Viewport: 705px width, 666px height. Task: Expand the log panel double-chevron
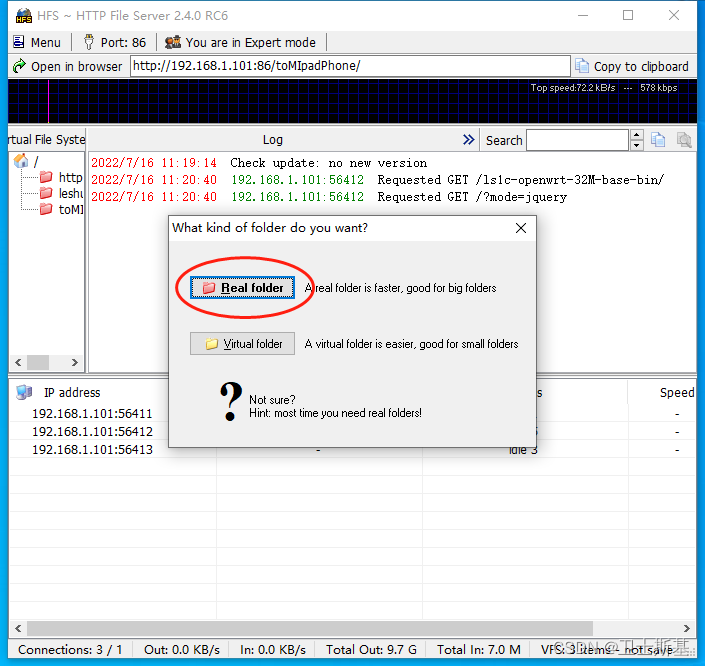tap(469, 140)
